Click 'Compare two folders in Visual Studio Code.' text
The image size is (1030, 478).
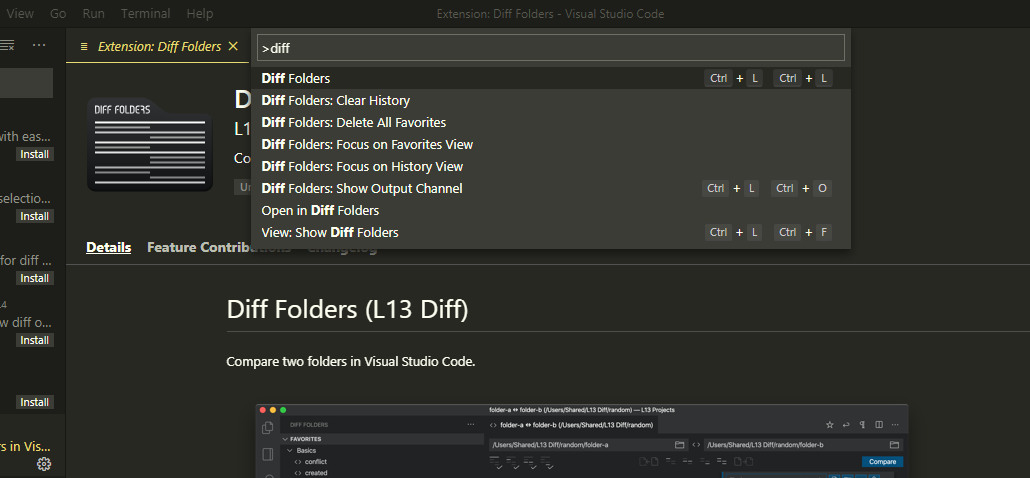(350, 362)
